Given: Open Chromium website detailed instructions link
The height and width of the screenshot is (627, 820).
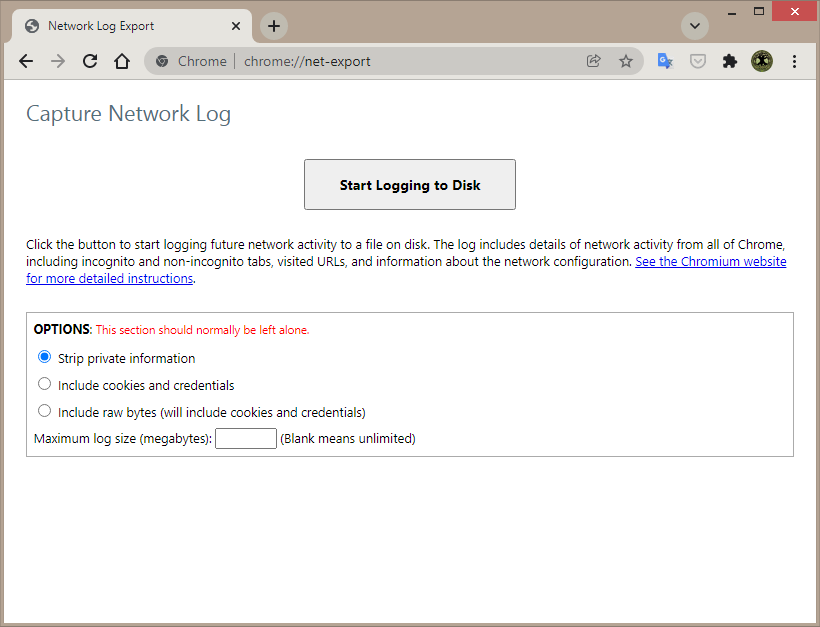Looking at the screenshot, I should pos(406,270).
